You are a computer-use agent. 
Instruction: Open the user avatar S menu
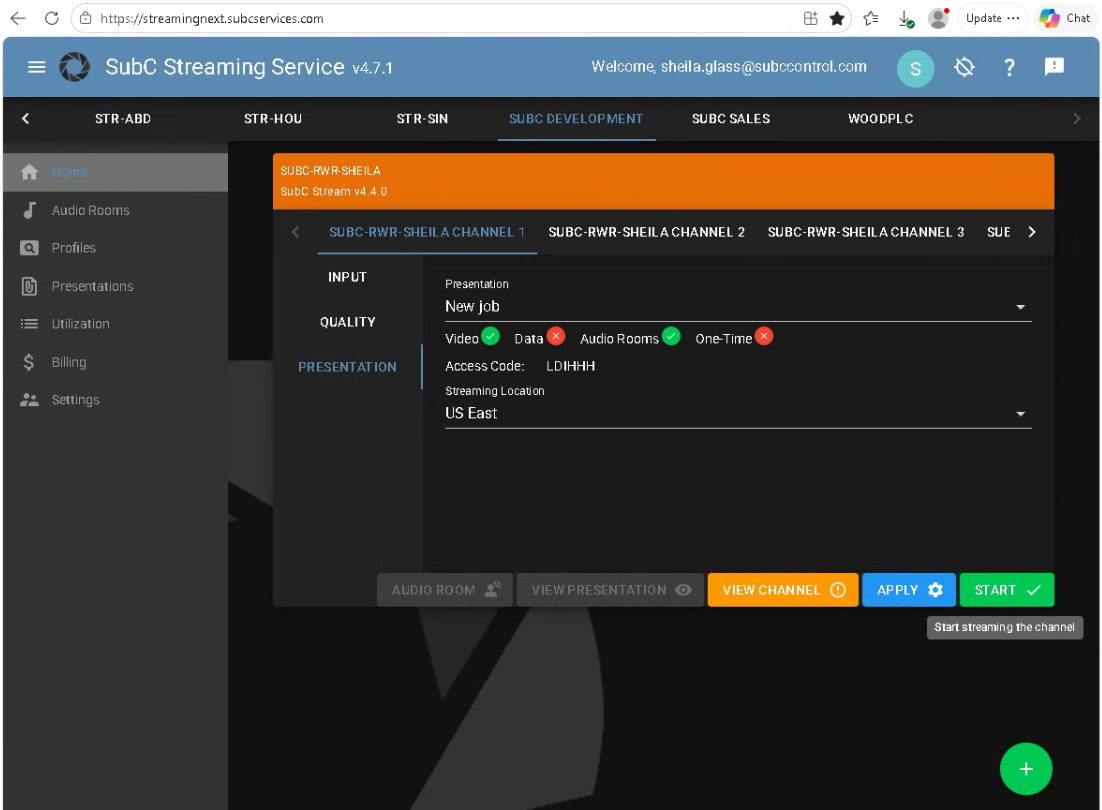[x=915, y=68]
